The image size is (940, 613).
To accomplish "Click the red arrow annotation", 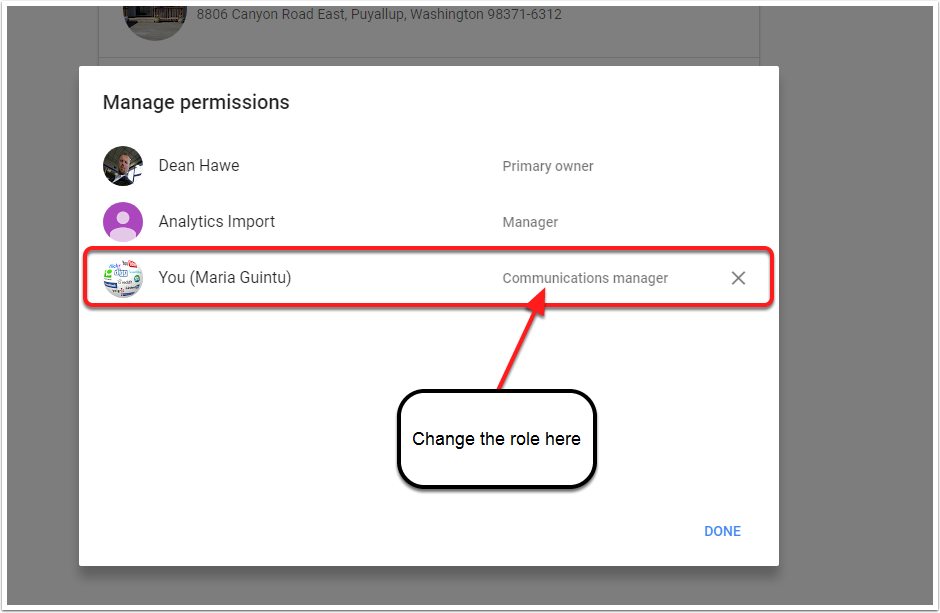I will point(523,339).
